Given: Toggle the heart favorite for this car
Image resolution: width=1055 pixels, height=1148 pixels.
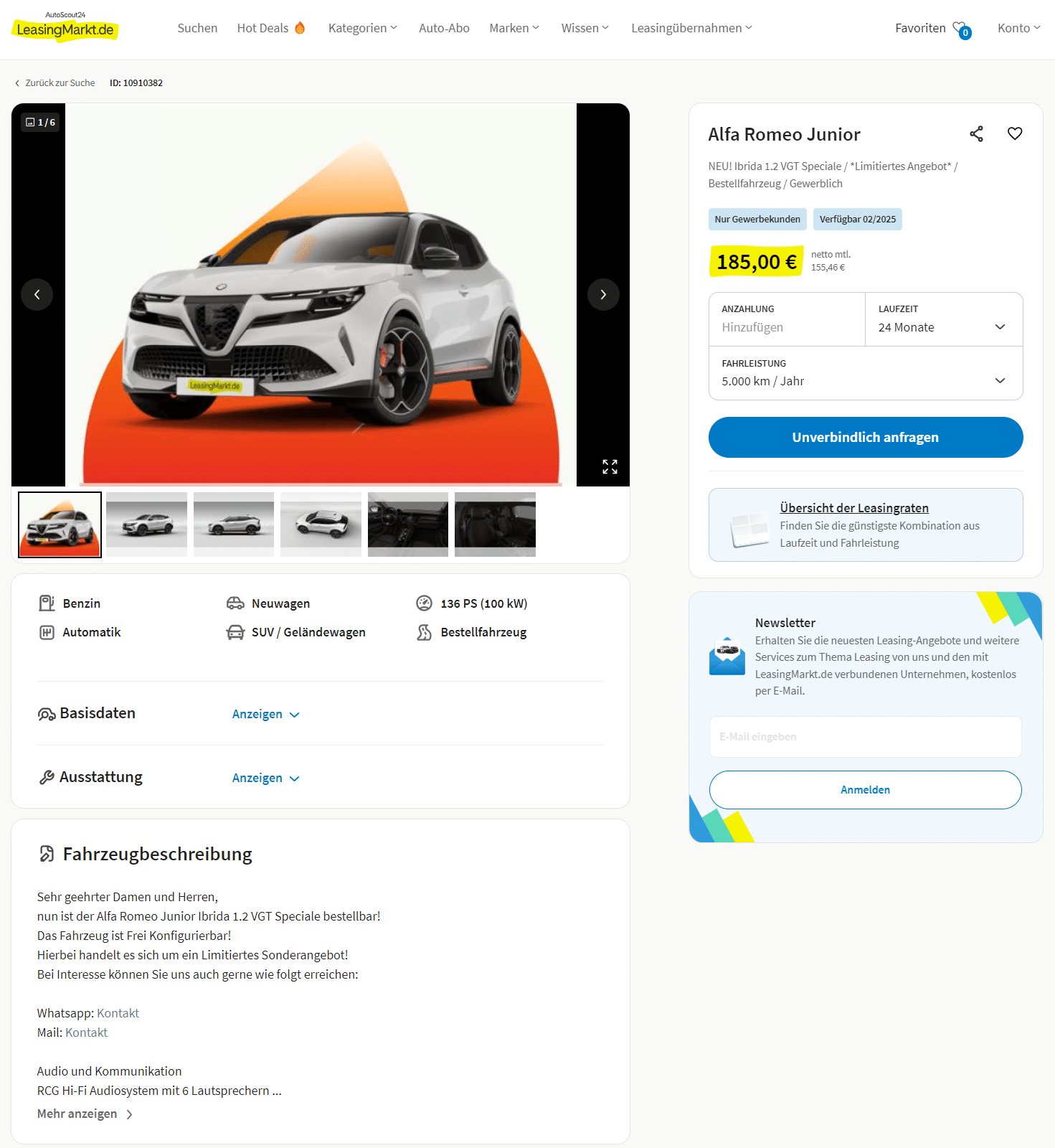Looking at the screenshot, I should (x=1015, y=134).
